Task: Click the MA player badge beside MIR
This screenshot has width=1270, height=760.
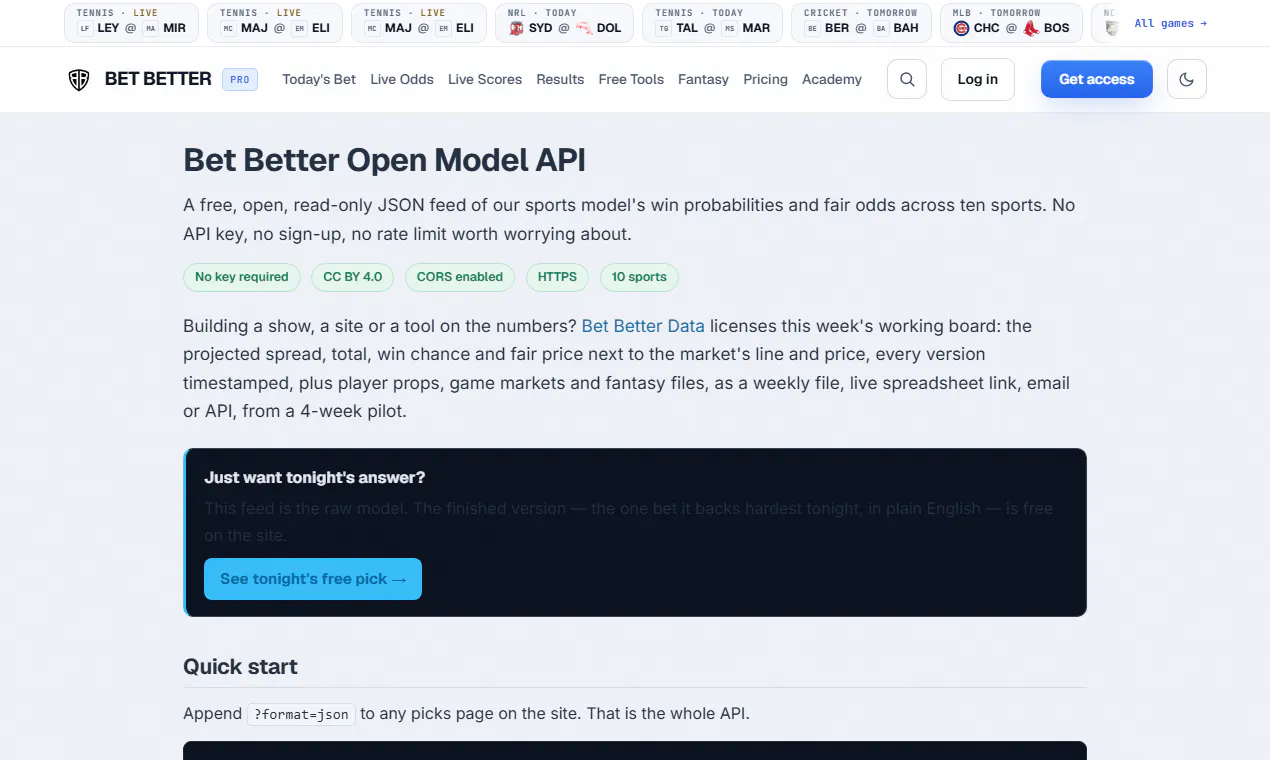Action: [150, 28]
